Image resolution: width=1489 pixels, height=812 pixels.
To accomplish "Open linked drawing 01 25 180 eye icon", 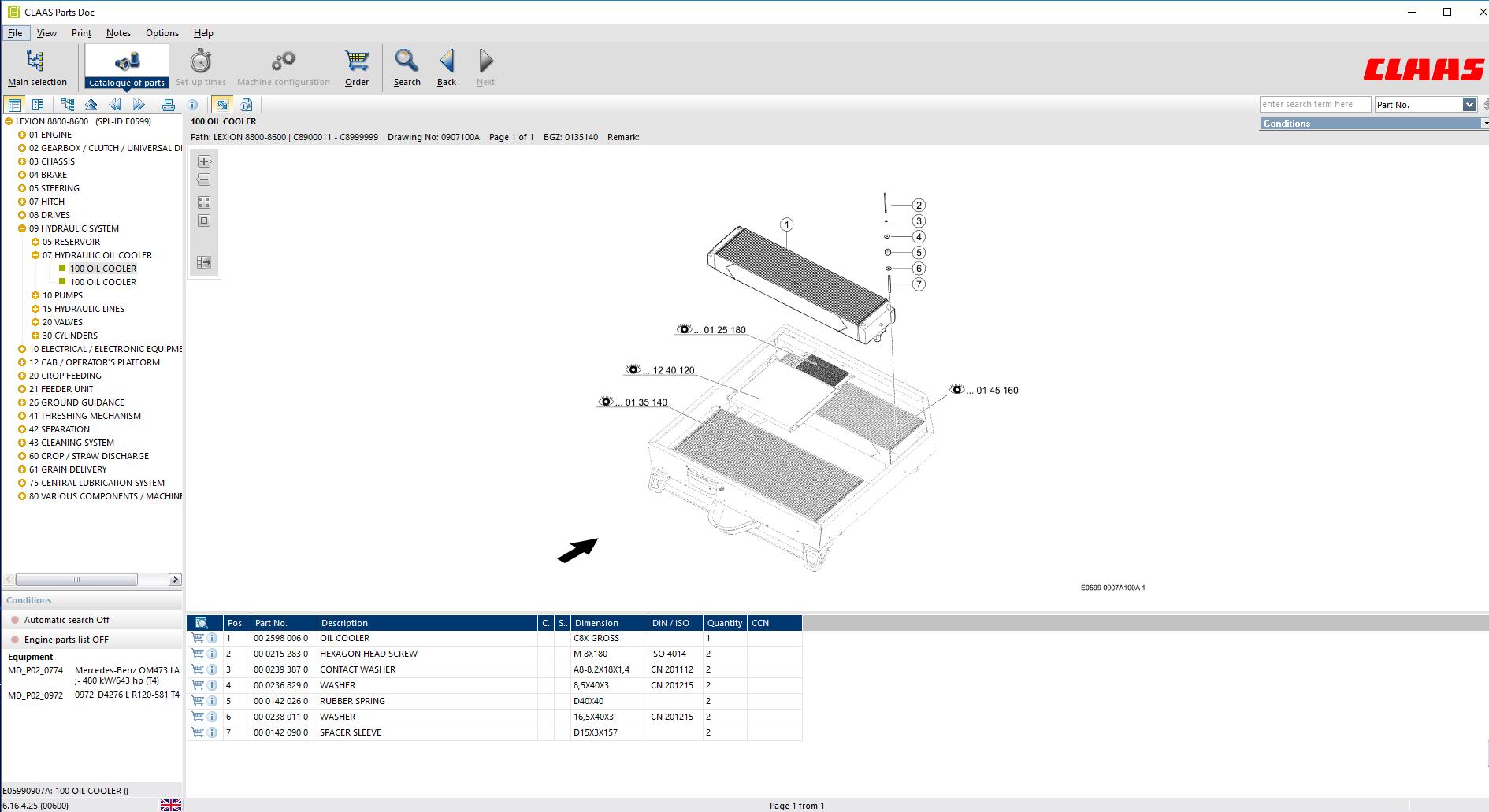I will pyautogui.click(x=685, y=329).
